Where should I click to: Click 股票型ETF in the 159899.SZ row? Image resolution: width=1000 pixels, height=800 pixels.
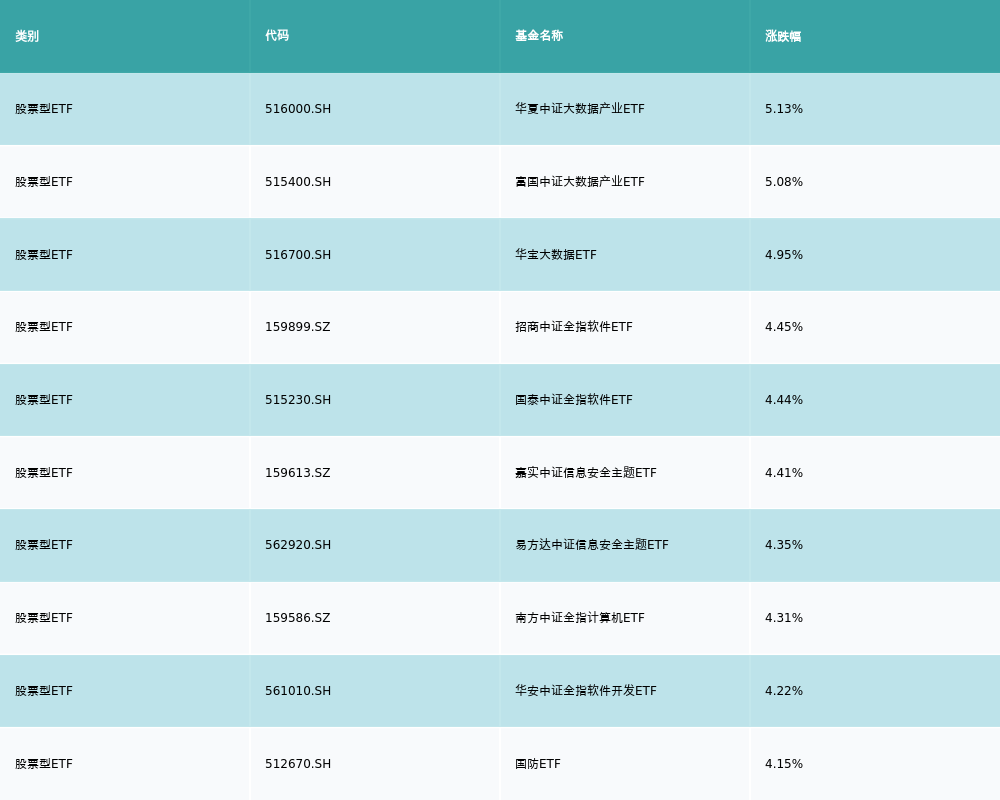(44, 327)
